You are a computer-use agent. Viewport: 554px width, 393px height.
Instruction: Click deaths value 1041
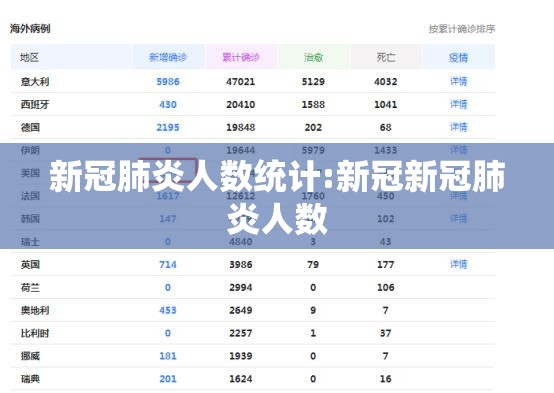385,105
